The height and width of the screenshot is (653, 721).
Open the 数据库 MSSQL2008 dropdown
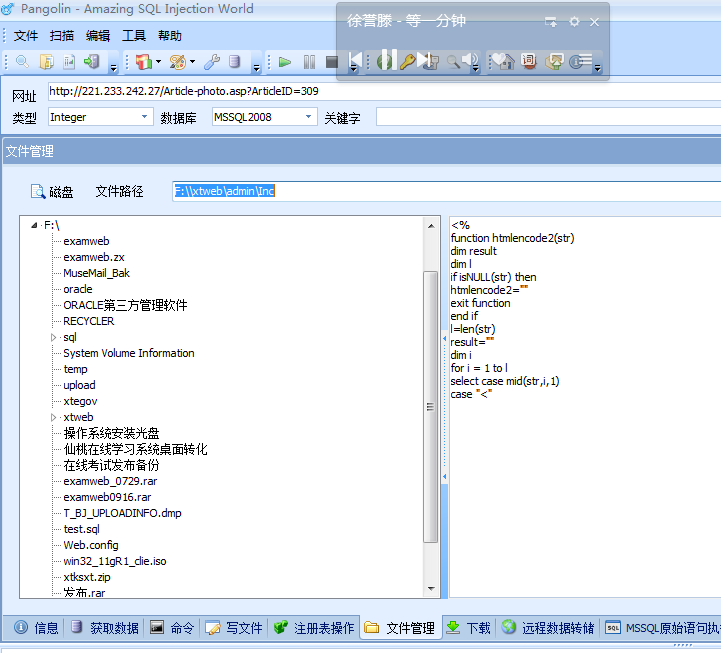pyautogui.click(x=308, y=117)
